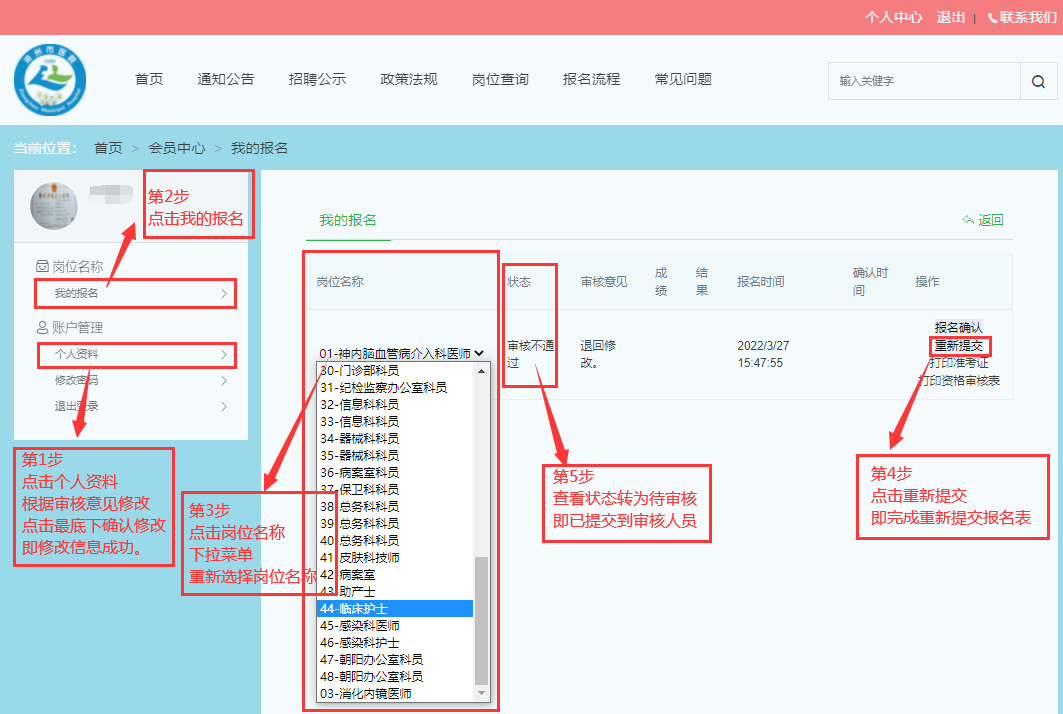Screen dimensions: 1063x714
Task: Click chevron next to 修改密码
Action: 224,380
